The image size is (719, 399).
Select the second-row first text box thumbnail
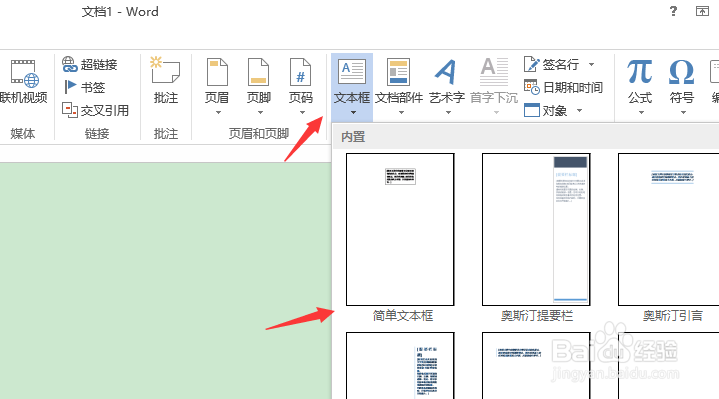(400, 366)
